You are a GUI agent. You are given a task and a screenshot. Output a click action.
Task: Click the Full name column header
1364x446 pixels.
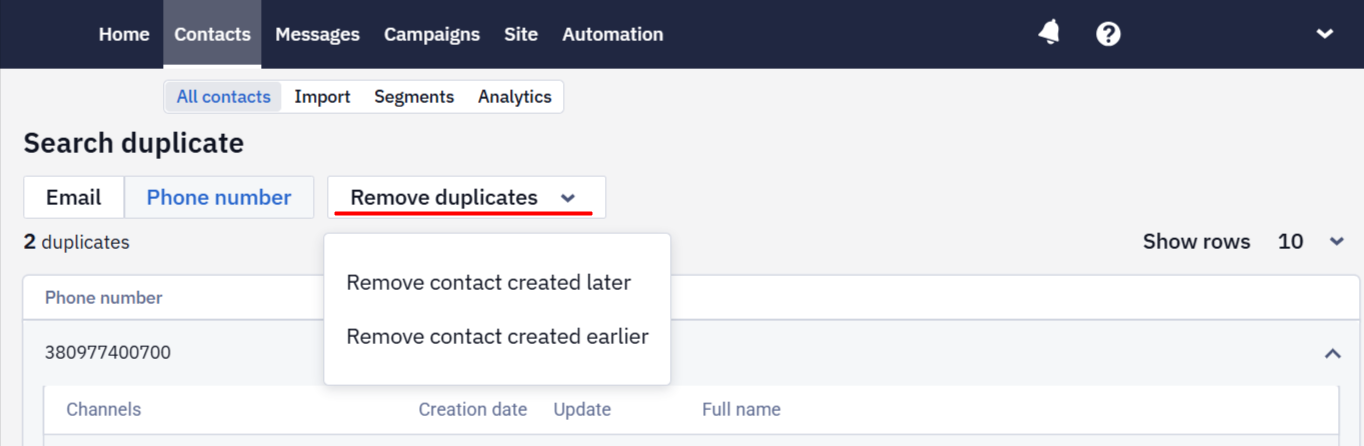(x=741, y=410)
